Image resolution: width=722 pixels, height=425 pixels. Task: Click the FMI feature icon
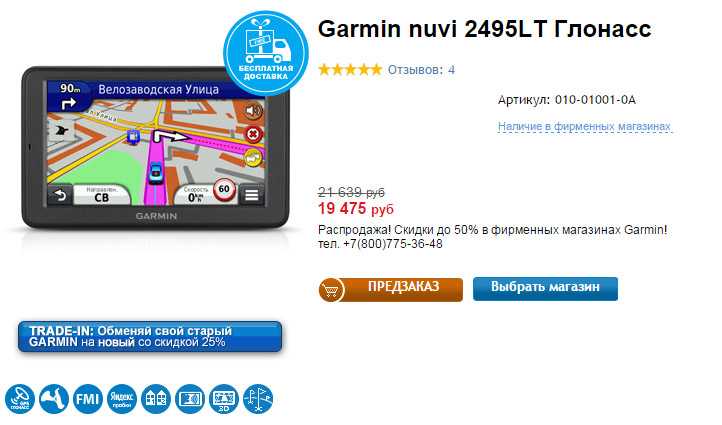[x=87, y=399]
